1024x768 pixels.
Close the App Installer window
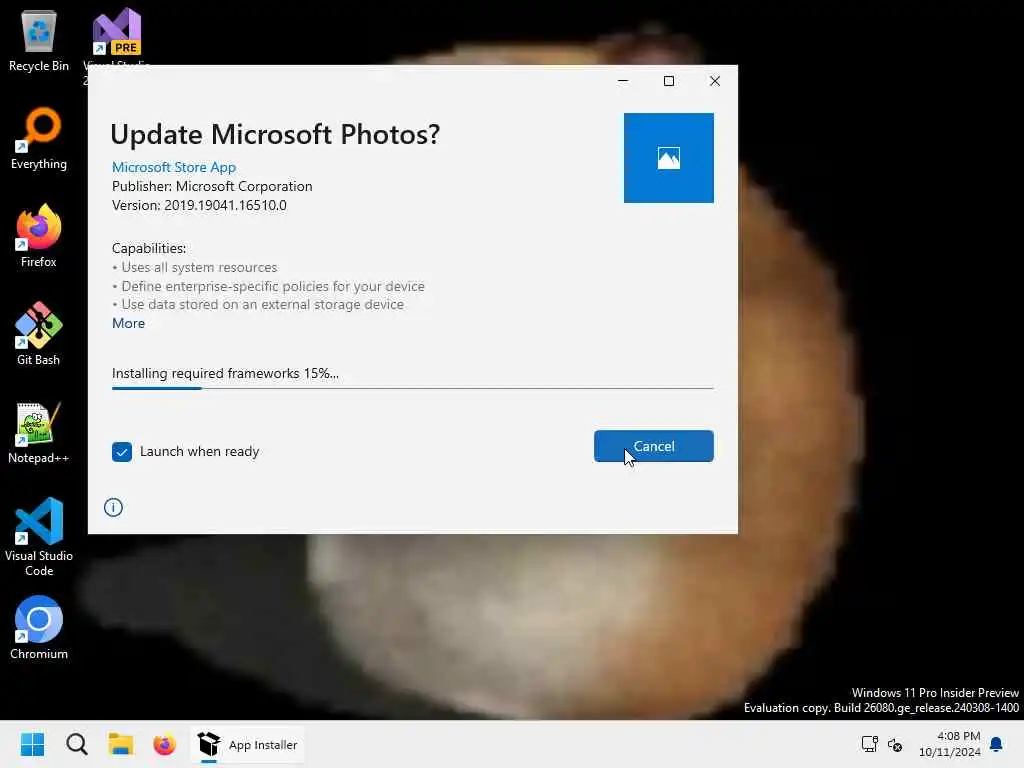[715, 81]
